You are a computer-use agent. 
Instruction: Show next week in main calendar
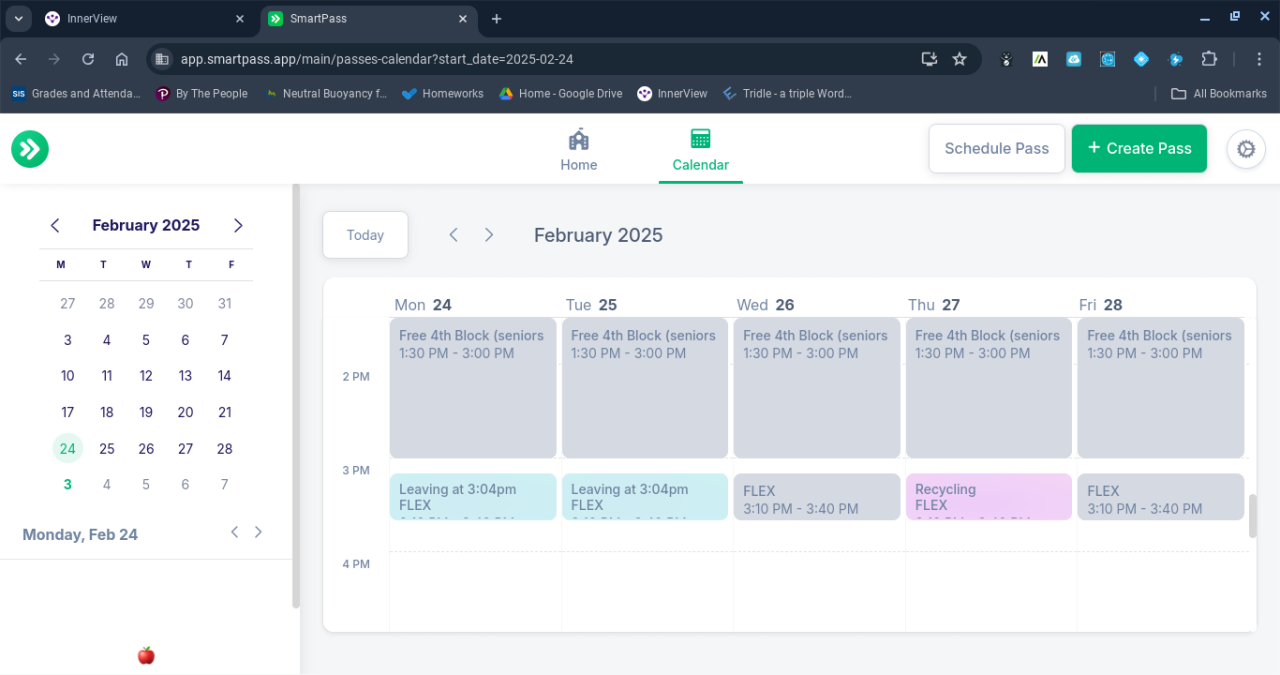(489, 235)
